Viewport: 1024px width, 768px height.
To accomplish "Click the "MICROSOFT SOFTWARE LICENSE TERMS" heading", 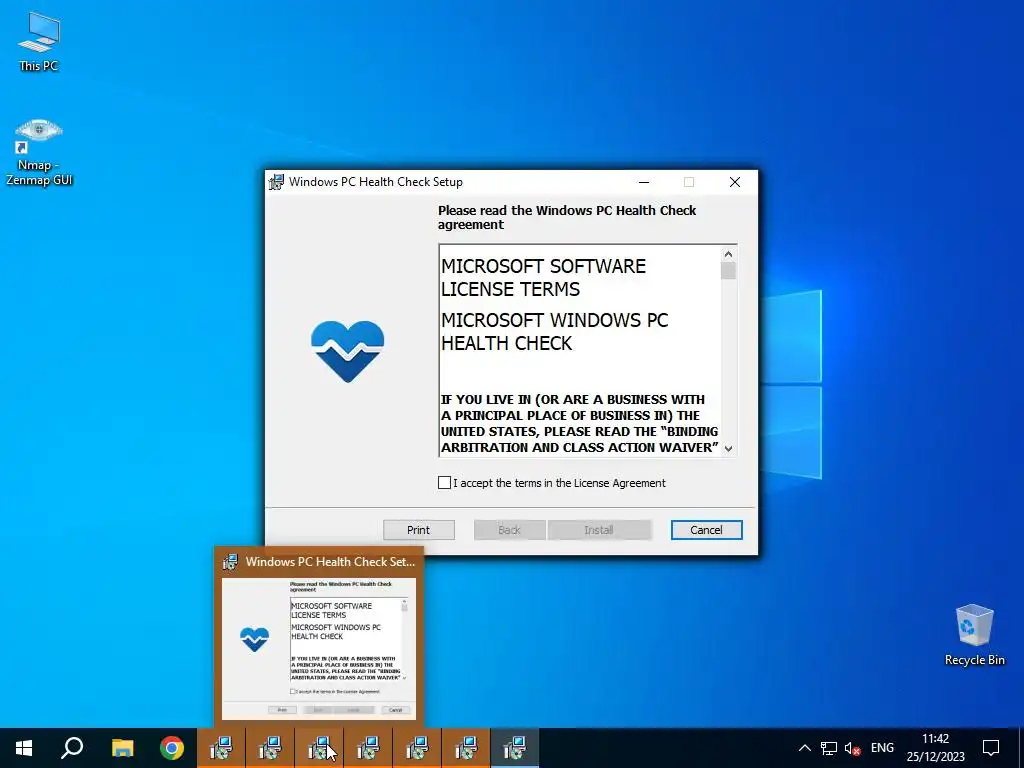I will (x=543, y=278).
